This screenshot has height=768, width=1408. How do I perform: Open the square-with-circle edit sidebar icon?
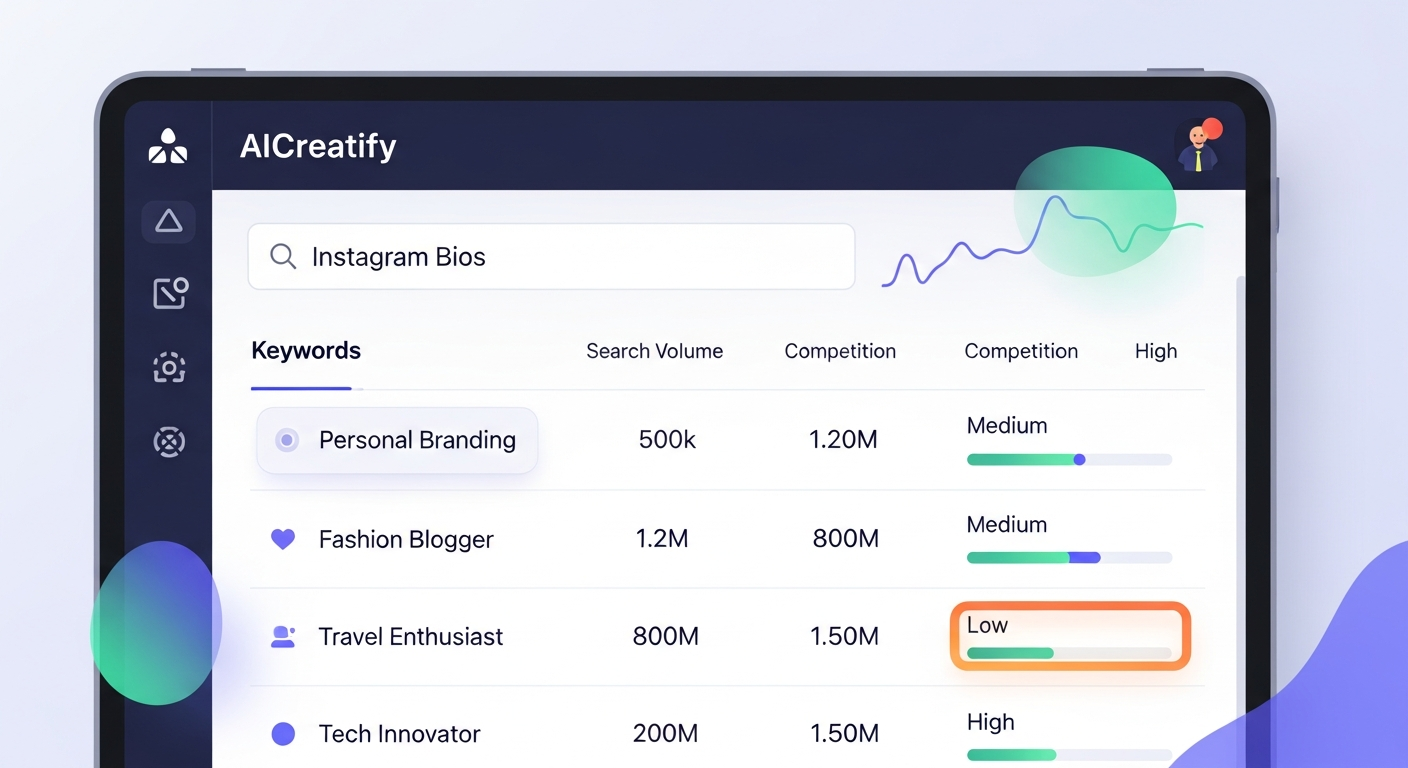tap(170, 294)
